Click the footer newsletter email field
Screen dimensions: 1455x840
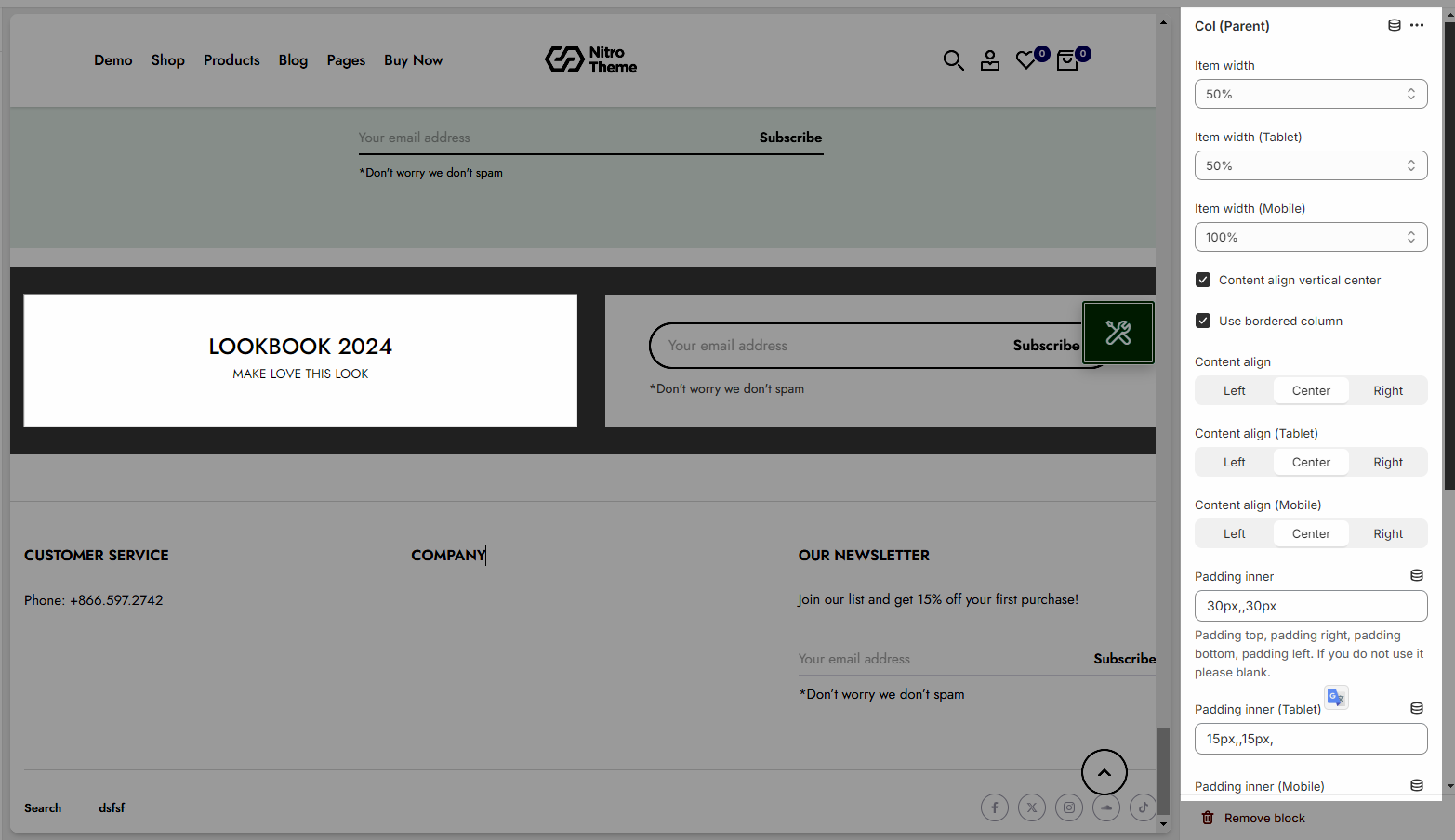pyautogui.click(x=939, y=659)
